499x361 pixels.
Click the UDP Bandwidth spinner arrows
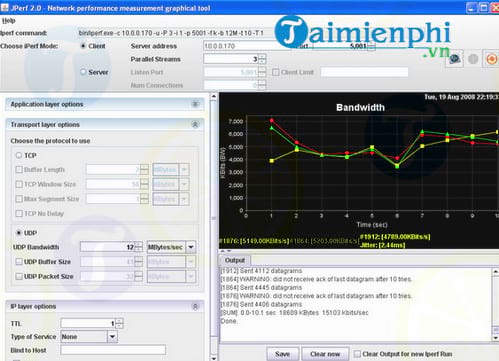(x=139, y=247)
